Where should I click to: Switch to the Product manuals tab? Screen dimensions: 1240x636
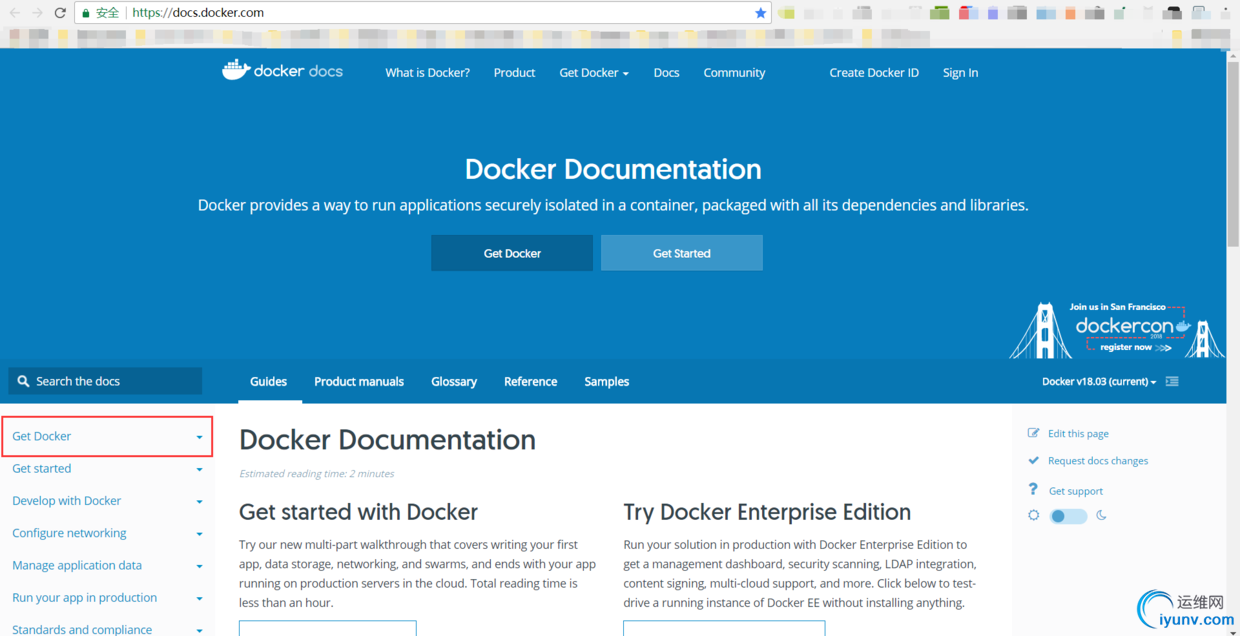[359, 381]
